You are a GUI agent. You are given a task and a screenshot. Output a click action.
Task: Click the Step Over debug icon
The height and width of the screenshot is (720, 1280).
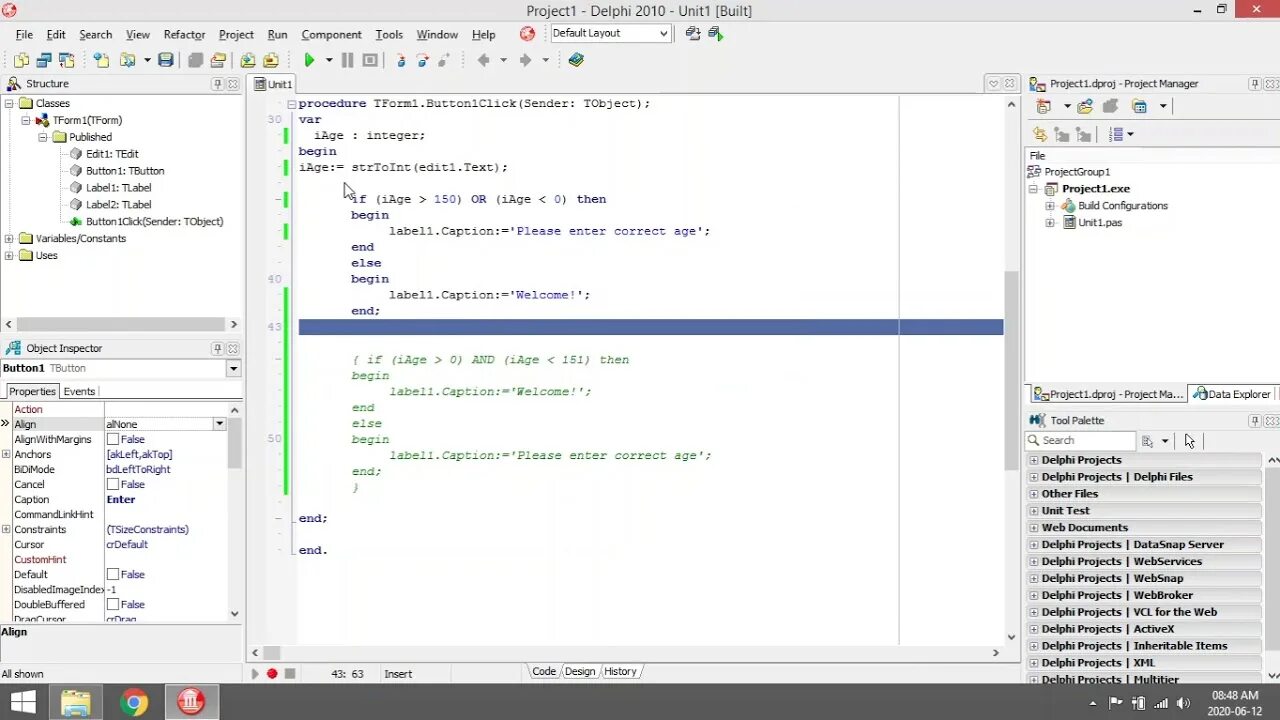422,60
